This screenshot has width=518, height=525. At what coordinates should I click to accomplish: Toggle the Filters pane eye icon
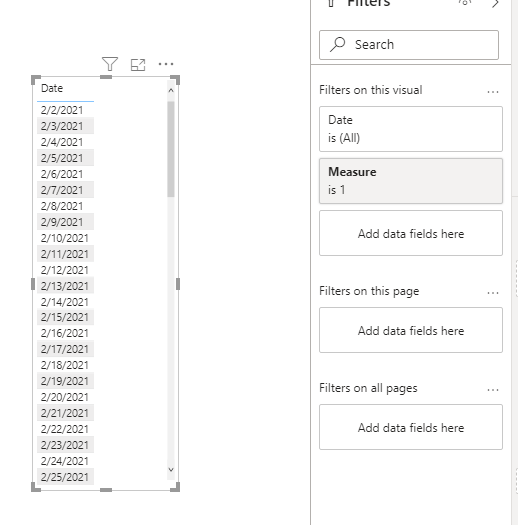click(x=465, y=3)
